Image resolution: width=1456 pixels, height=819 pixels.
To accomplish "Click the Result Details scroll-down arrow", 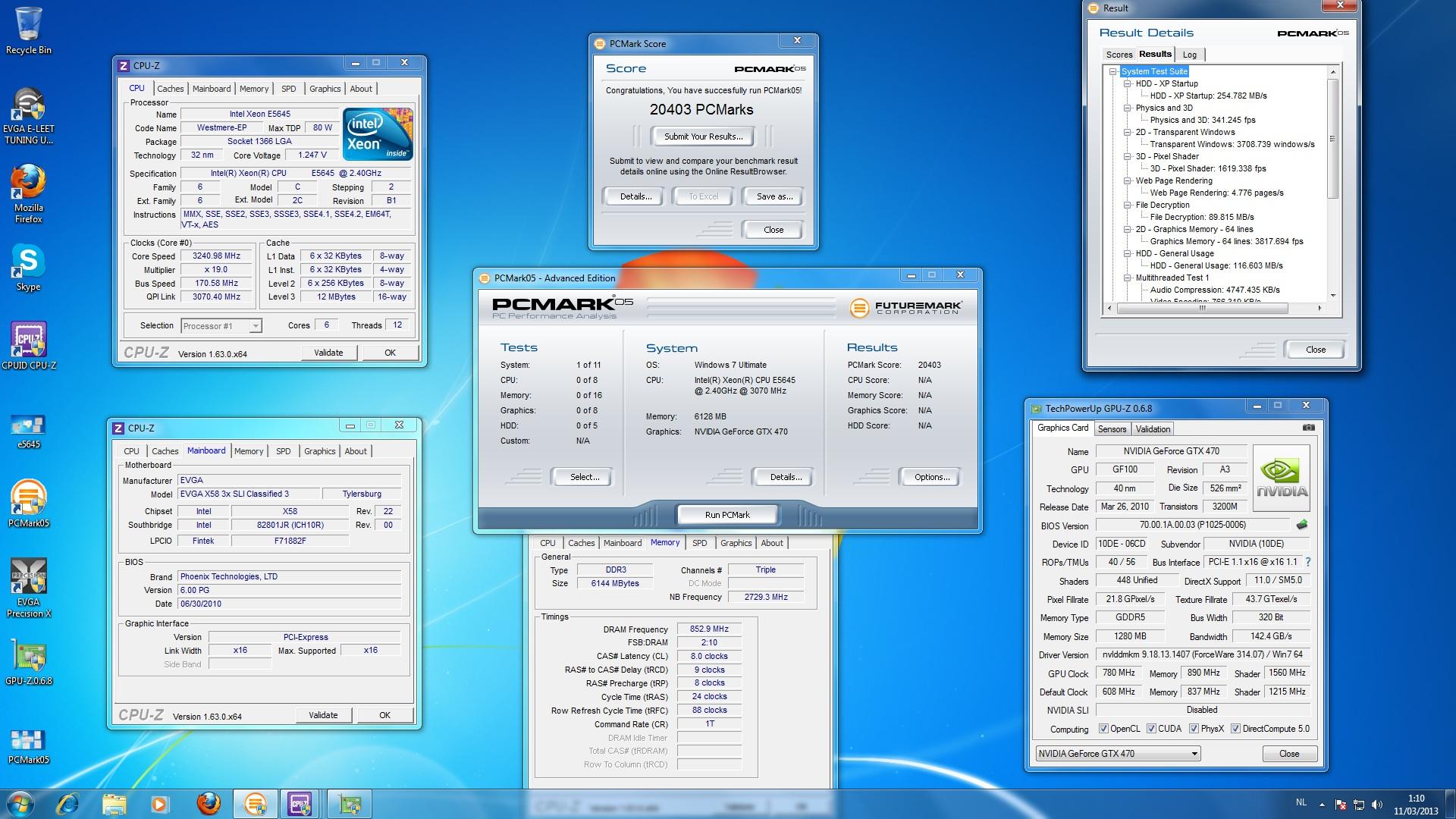I will tap(1332, 296).
